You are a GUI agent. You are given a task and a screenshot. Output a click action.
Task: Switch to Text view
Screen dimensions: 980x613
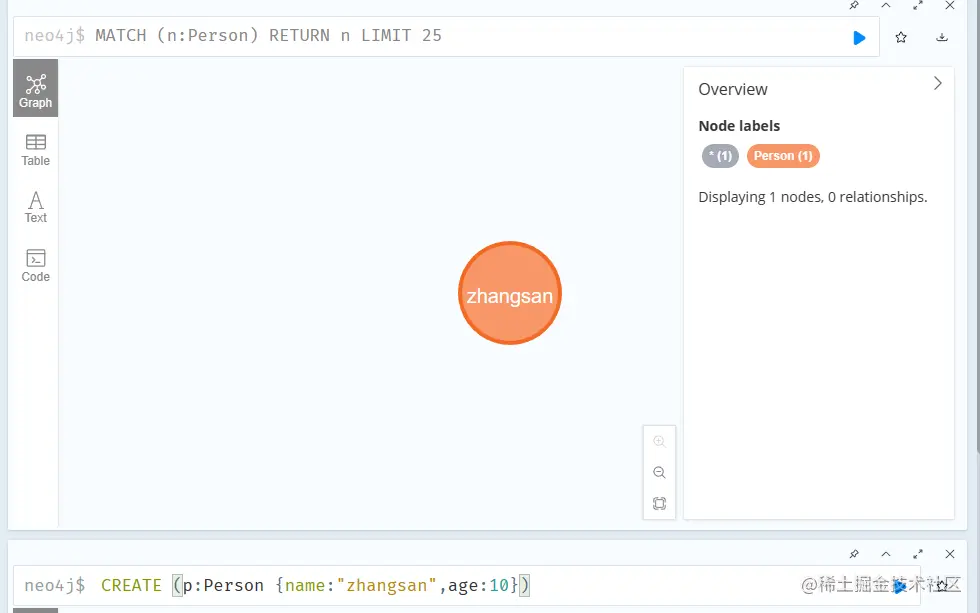[x=36, y=207]
